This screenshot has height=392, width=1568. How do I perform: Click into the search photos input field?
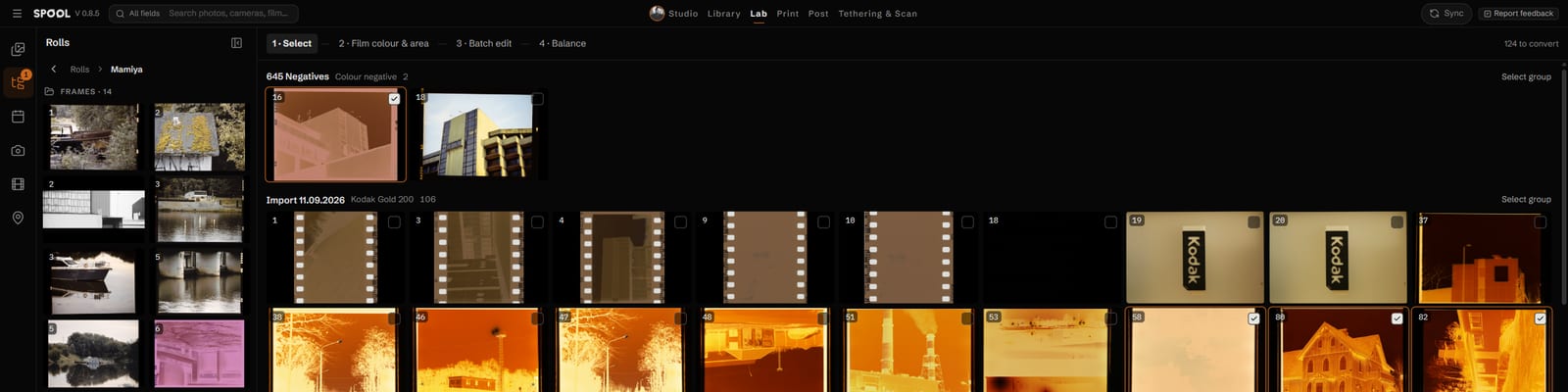pyautogui.click(x=229, y=14)
